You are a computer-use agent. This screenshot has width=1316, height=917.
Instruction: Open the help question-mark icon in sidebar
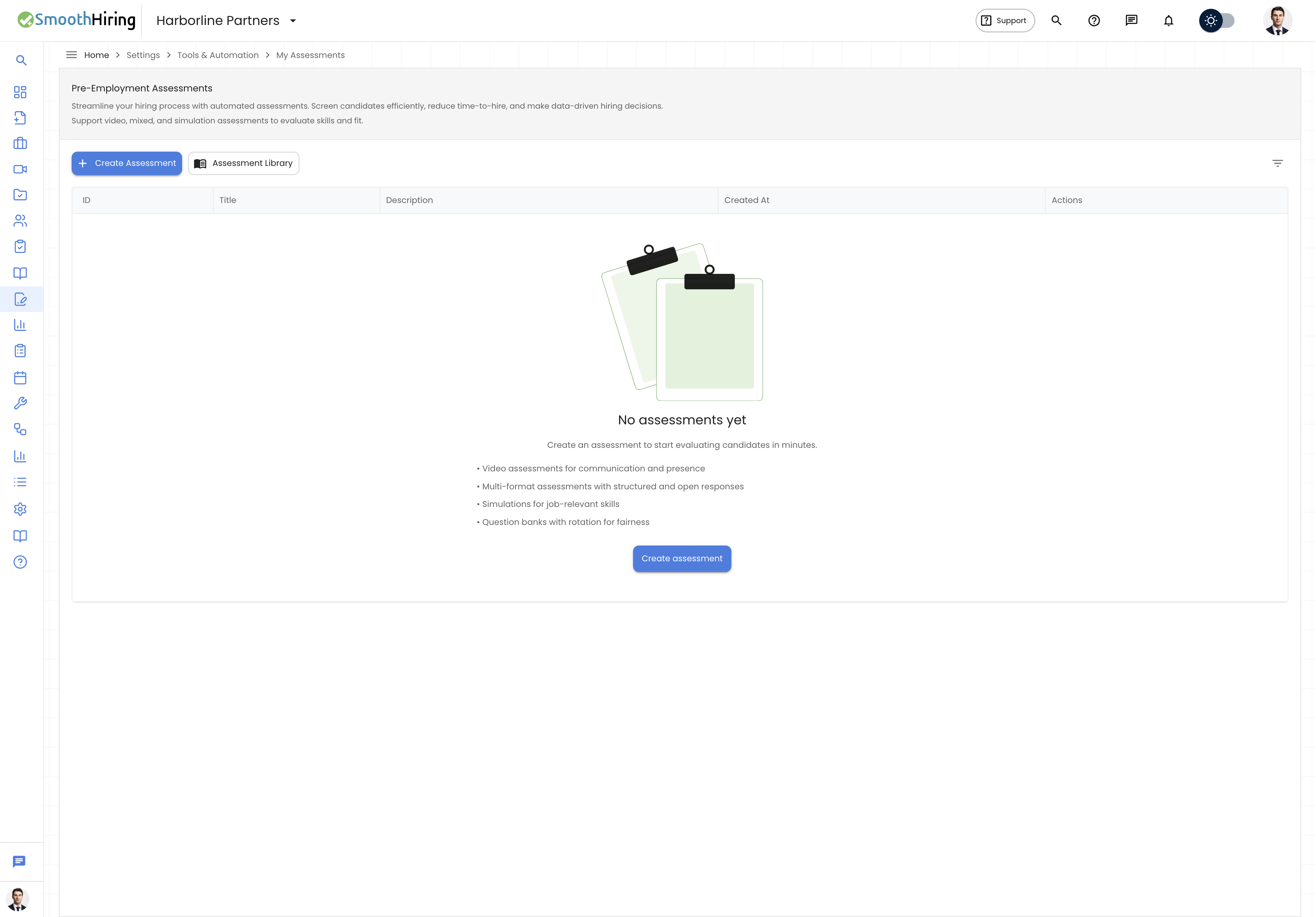coord(20,562)
